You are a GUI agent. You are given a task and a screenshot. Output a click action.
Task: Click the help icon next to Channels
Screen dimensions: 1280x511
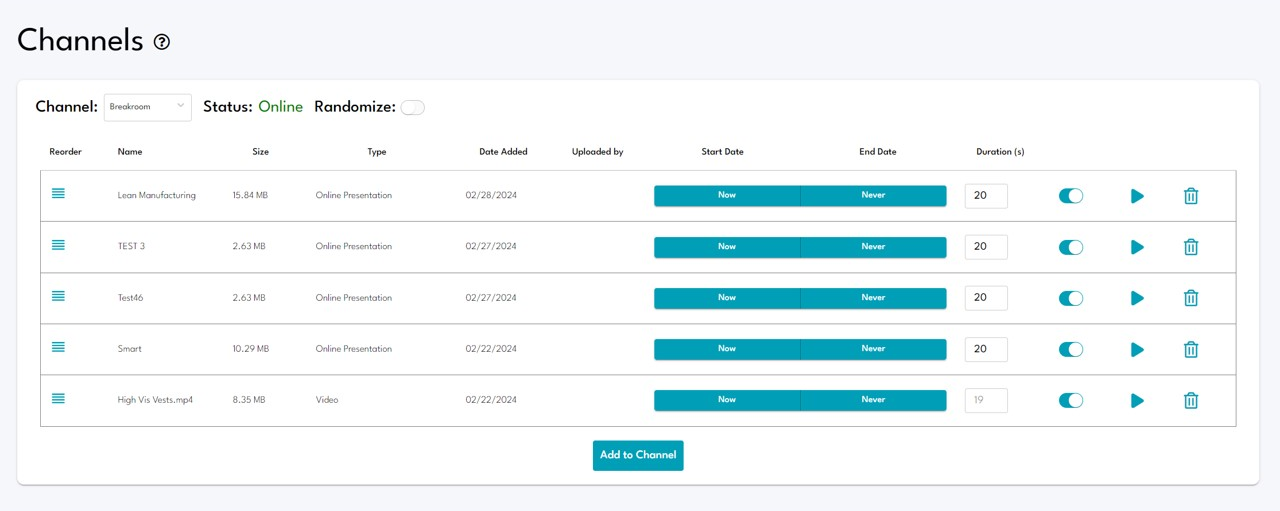click(x=162, y=42)
